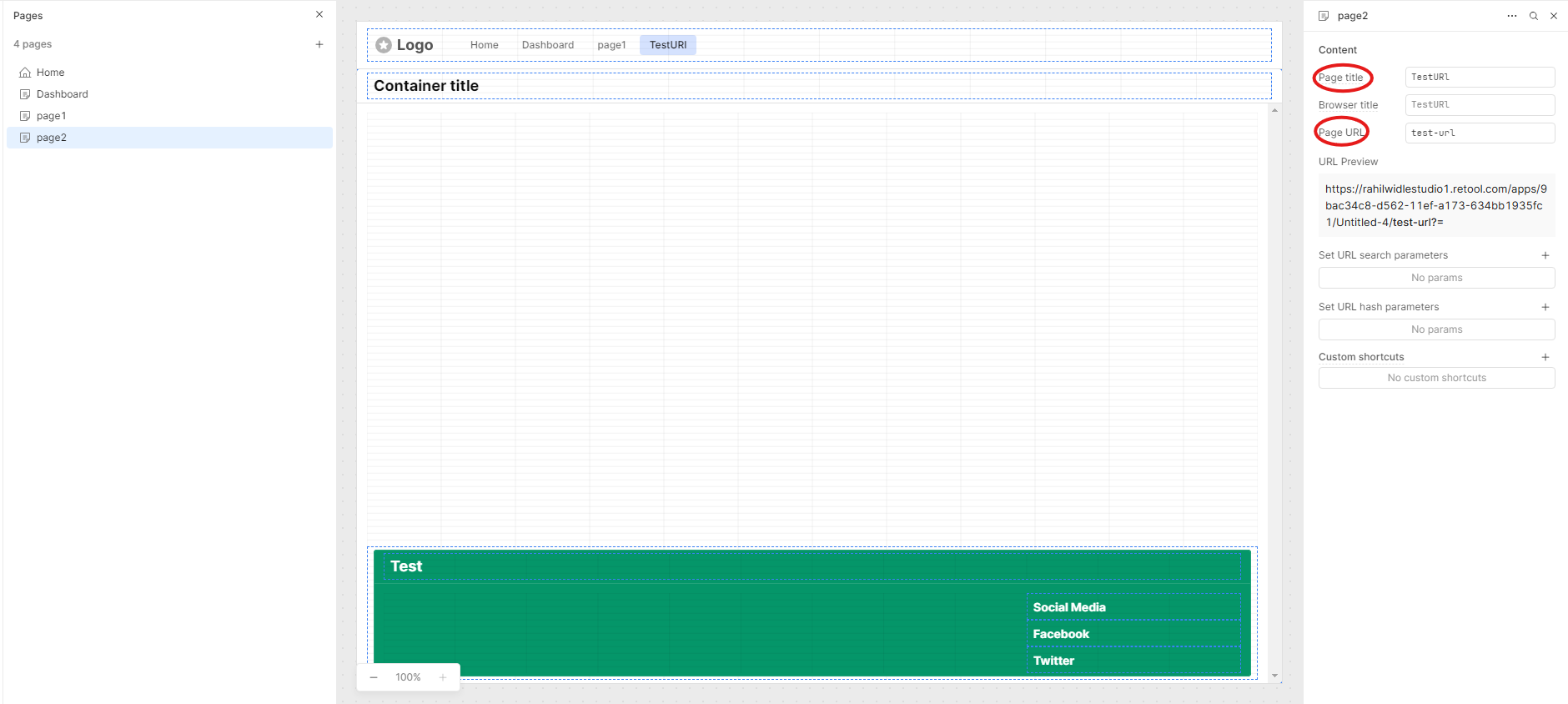The width and height of the screenshot is (1568, 704).
Task: Select page2 in Pages list
Action: point(169,138)
